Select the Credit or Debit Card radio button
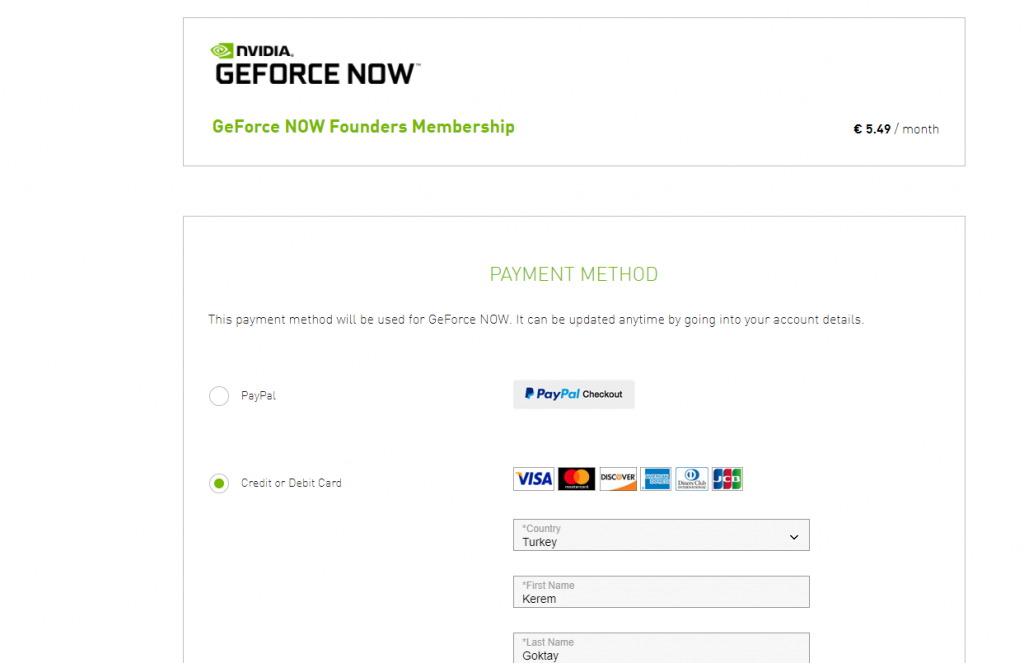Screen dimensions: 1024x663 pos(219,484)
